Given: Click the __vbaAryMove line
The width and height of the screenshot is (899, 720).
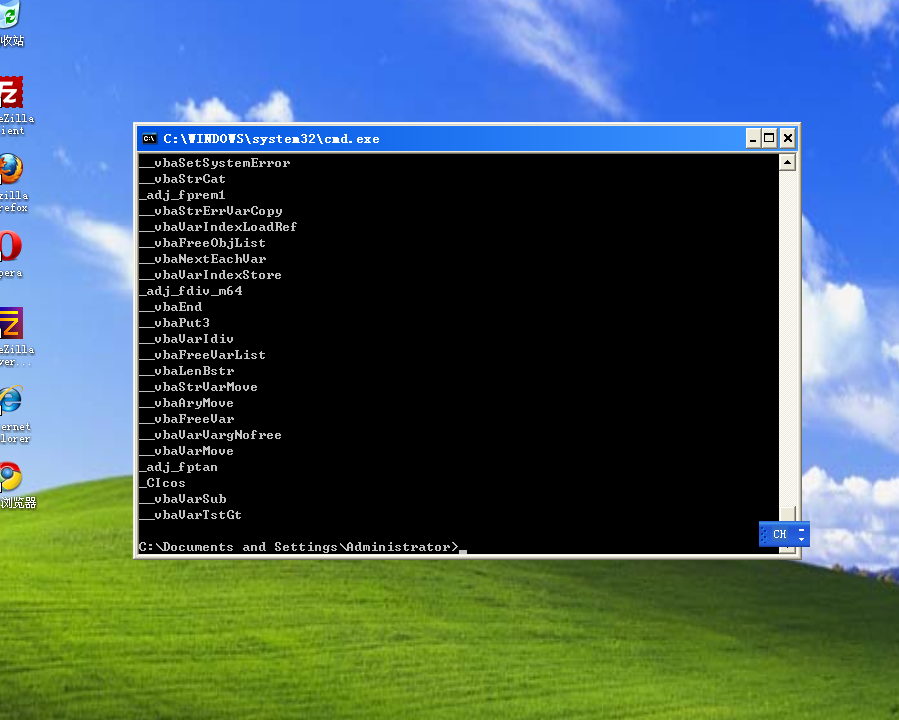Looking at the screenshot, I should coord(187,404).
